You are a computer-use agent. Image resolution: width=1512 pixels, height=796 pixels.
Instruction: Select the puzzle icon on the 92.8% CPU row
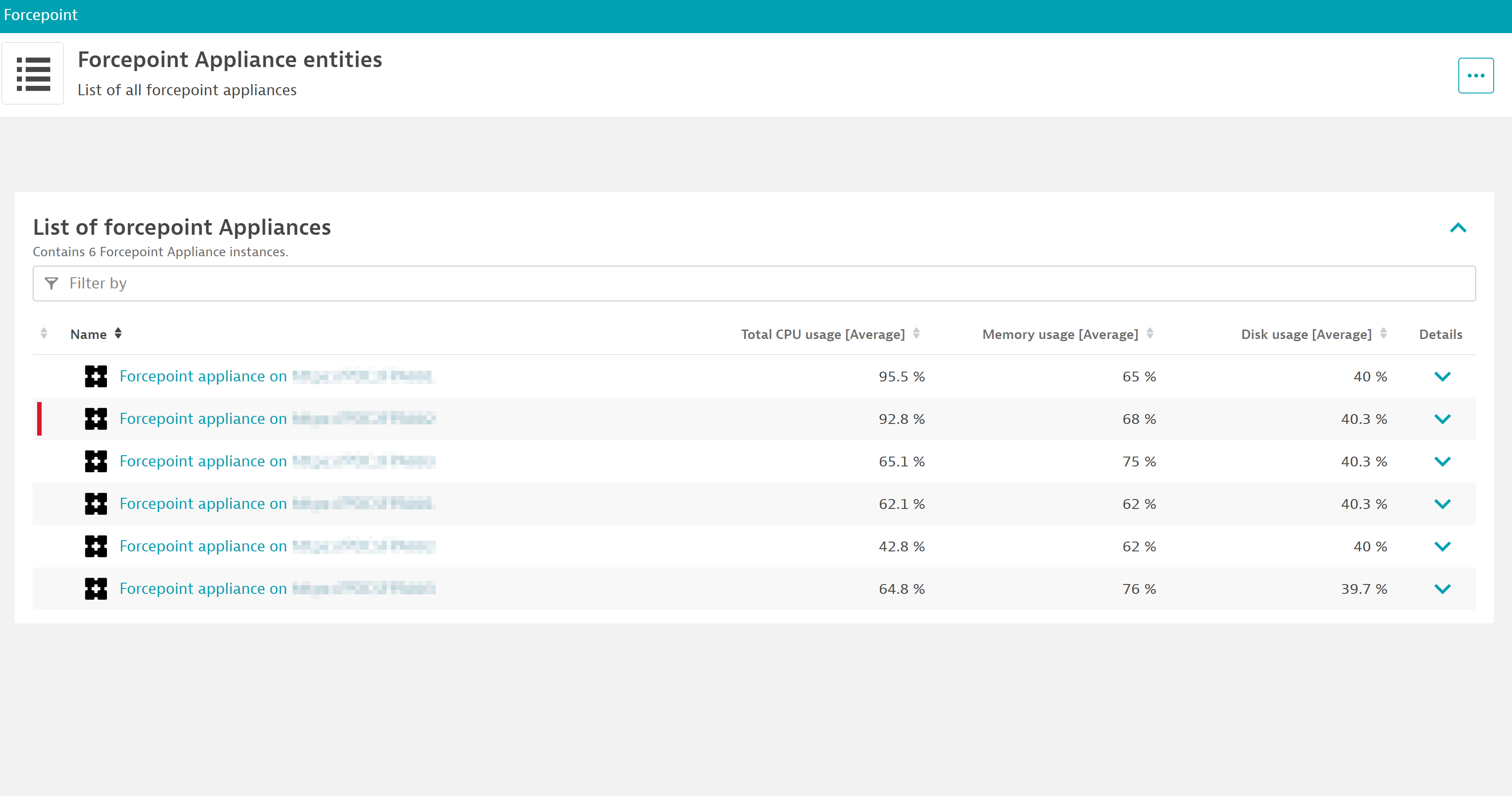pyautogui.click(x=96, y=418)
